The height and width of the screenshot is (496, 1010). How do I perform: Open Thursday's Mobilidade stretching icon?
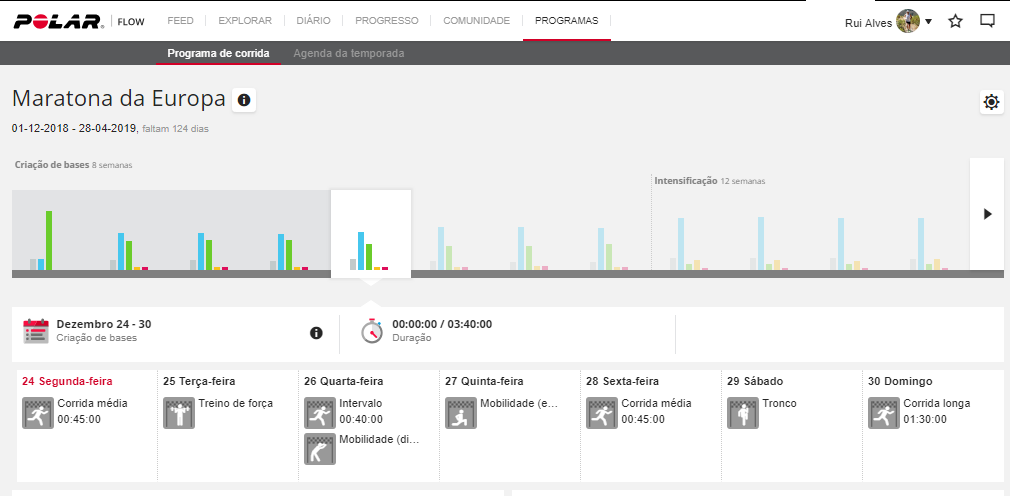click(461, 412)
